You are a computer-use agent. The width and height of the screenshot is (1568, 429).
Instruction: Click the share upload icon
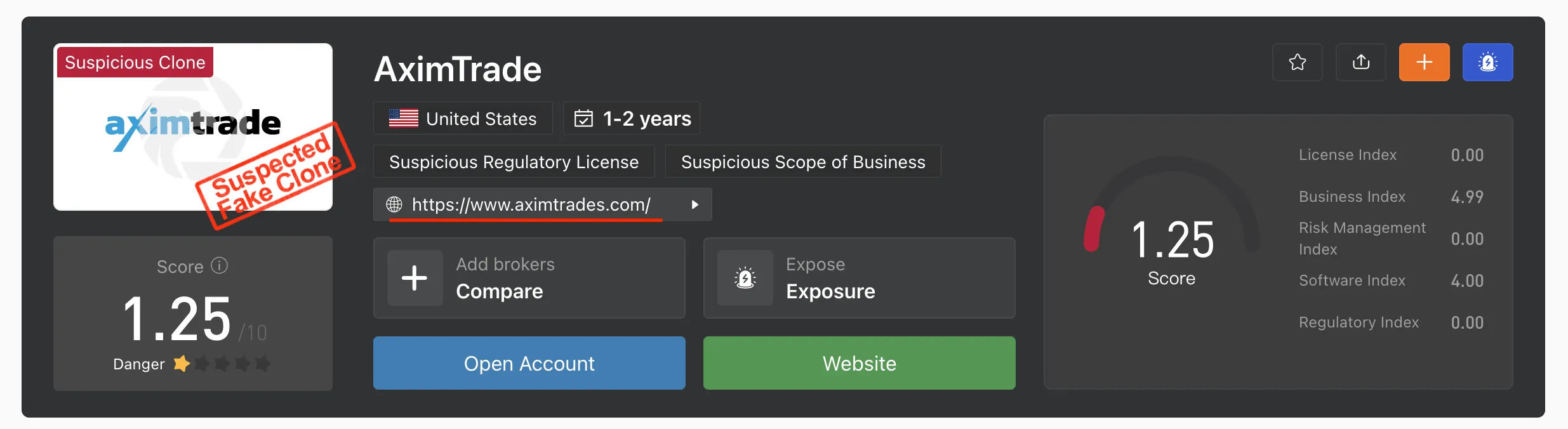point(1360,62)
